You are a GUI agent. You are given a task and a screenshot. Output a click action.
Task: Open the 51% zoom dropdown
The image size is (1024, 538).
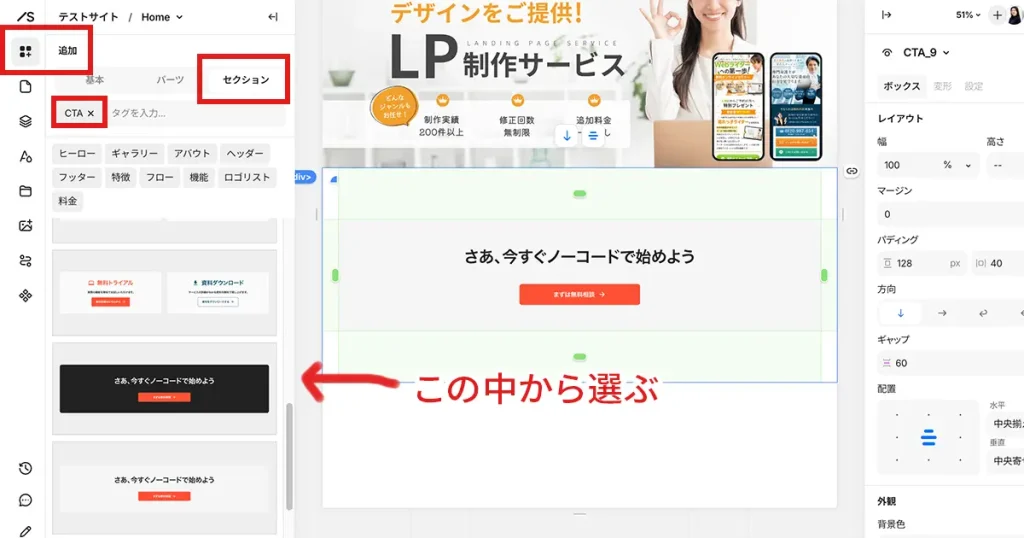pos(968,15)
